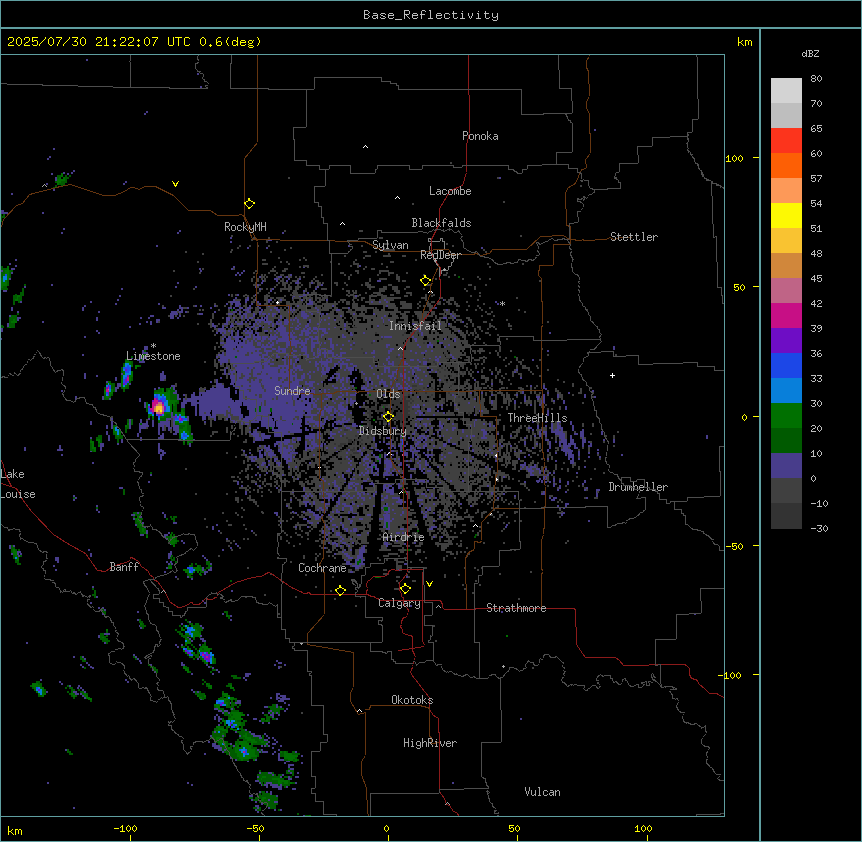This screenshot has width=862, height=842.
Task: Click the red 65 dBZ legend swatch
Action: pos(786,141)
